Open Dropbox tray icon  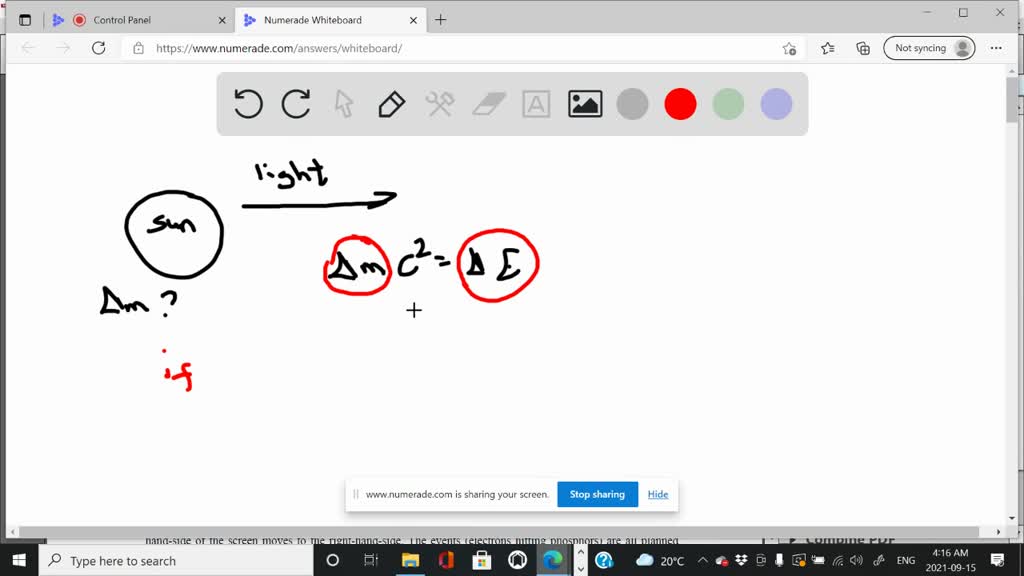[x=741, y=560]
